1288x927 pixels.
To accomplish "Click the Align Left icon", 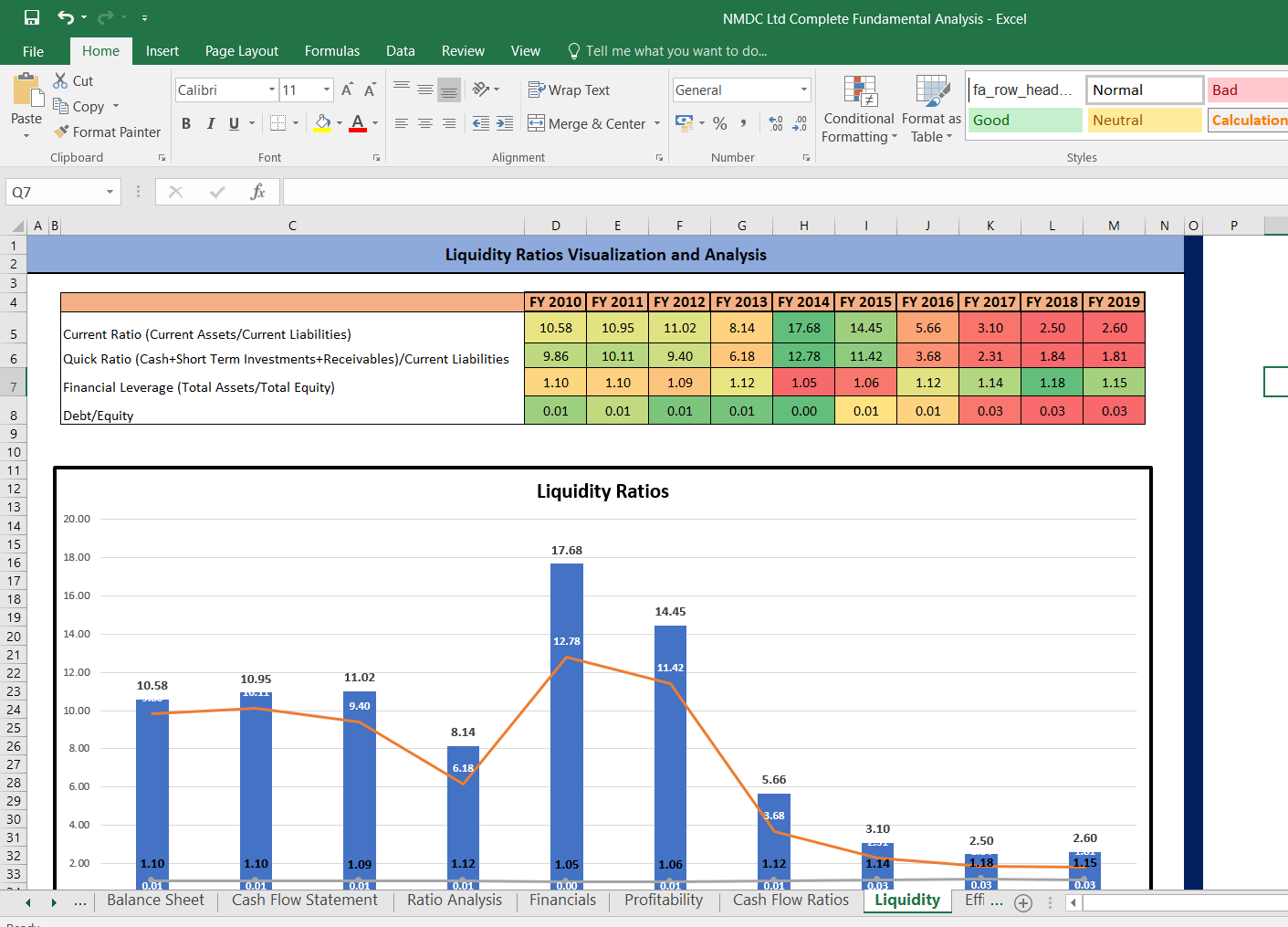I will tap(402, 123).
